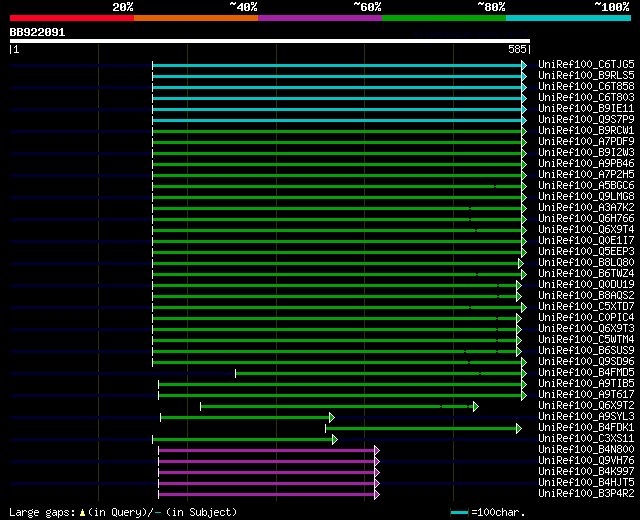Select the UniRef100_A7P2H5 label
The image size is (640, 520).
click(x=586, y=175)
